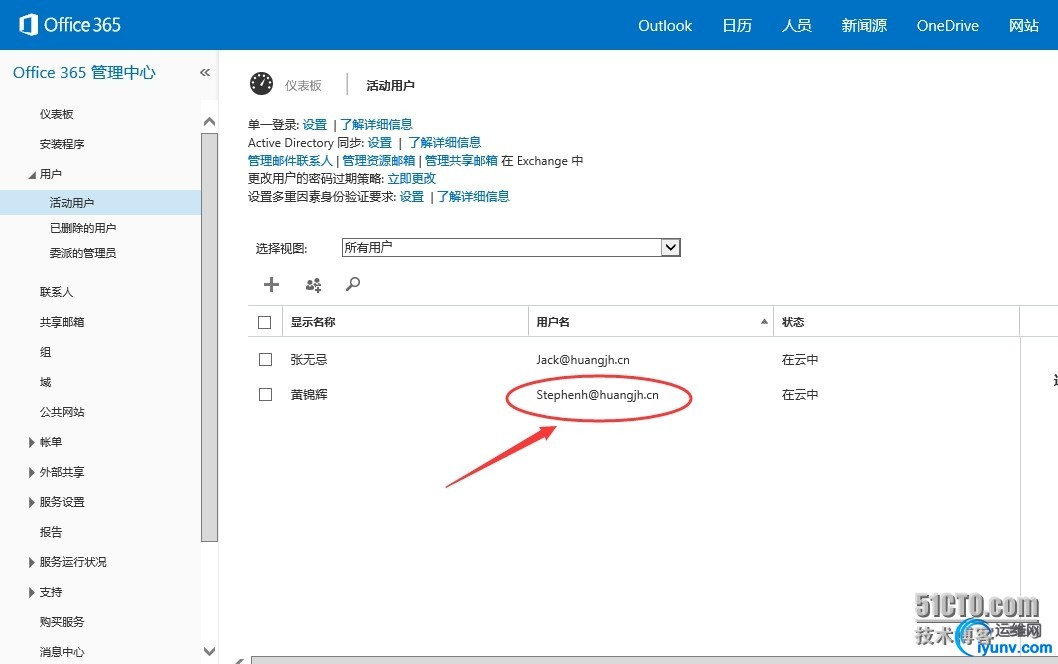Viewport: 1058px width, 664px height.
Task: Open OneDrive from the top bar
Action: [947, 26]
